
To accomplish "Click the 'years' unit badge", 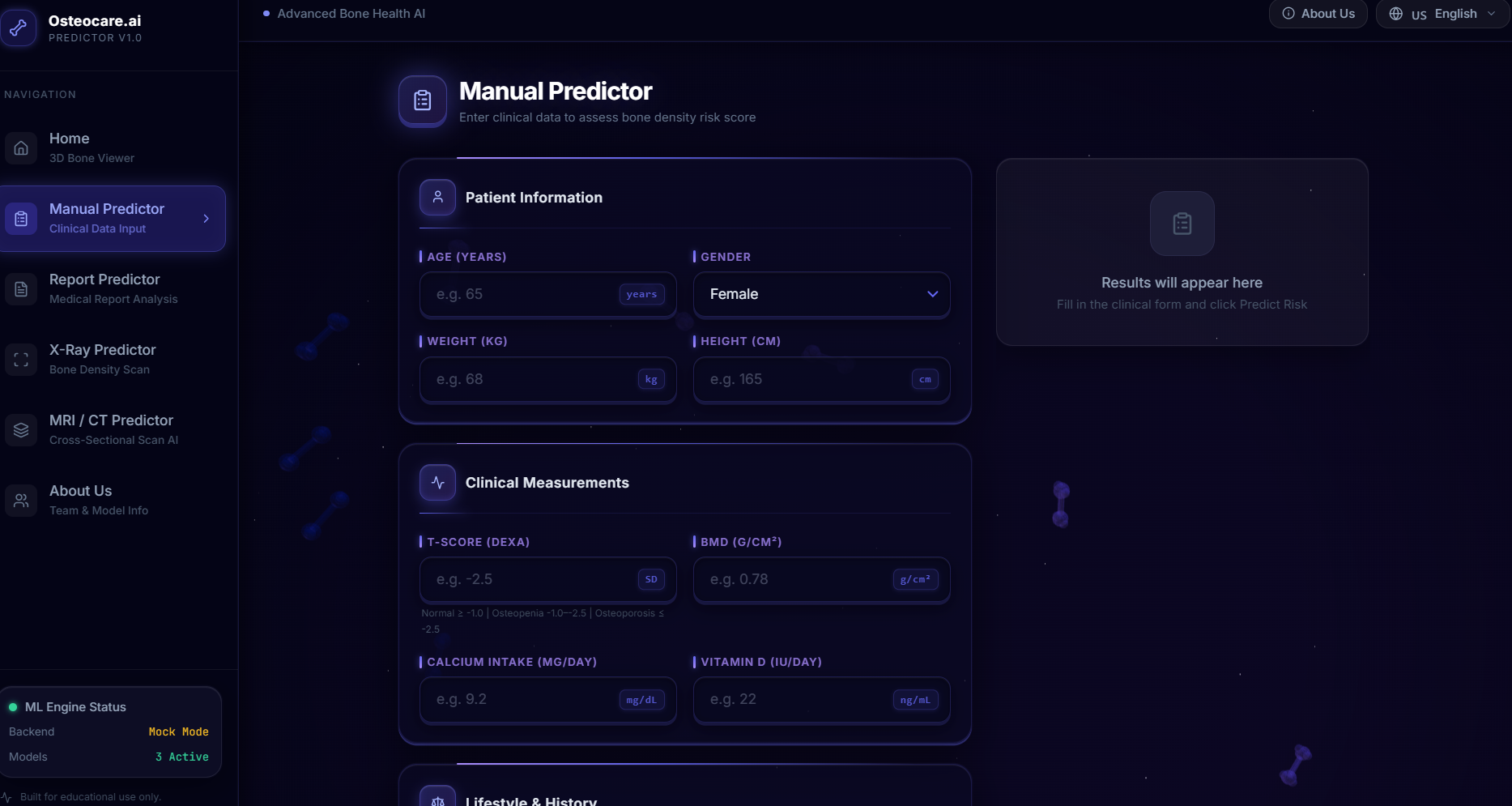I will click(641, 294).
